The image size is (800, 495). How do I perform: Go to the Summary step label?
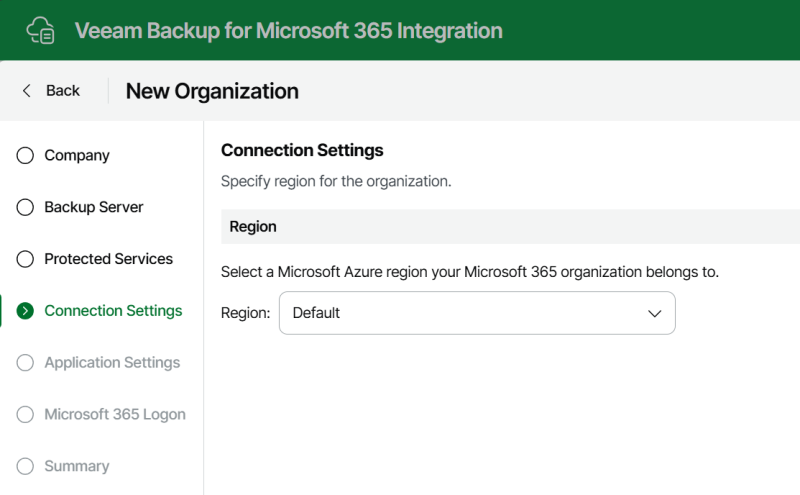point(77,466)
